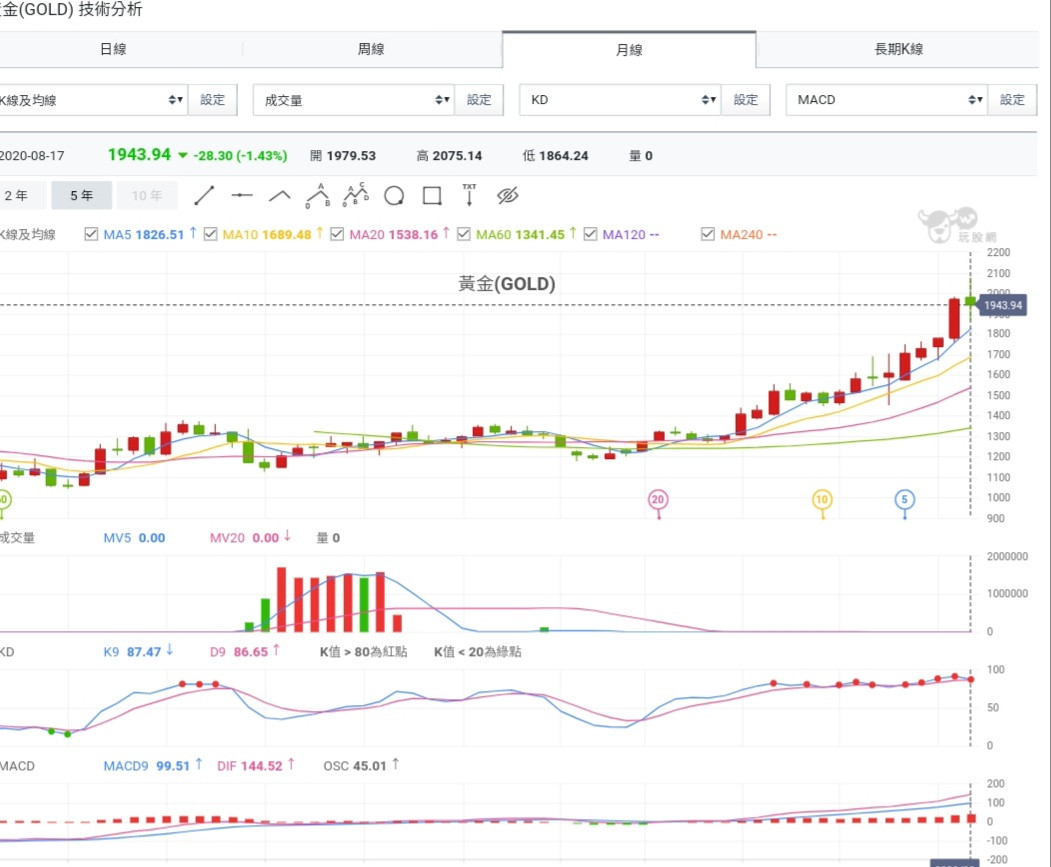The image size is (1051, 867).
Task: Select the horizontal line drawing tool
Action: click(x=242, y=196)
